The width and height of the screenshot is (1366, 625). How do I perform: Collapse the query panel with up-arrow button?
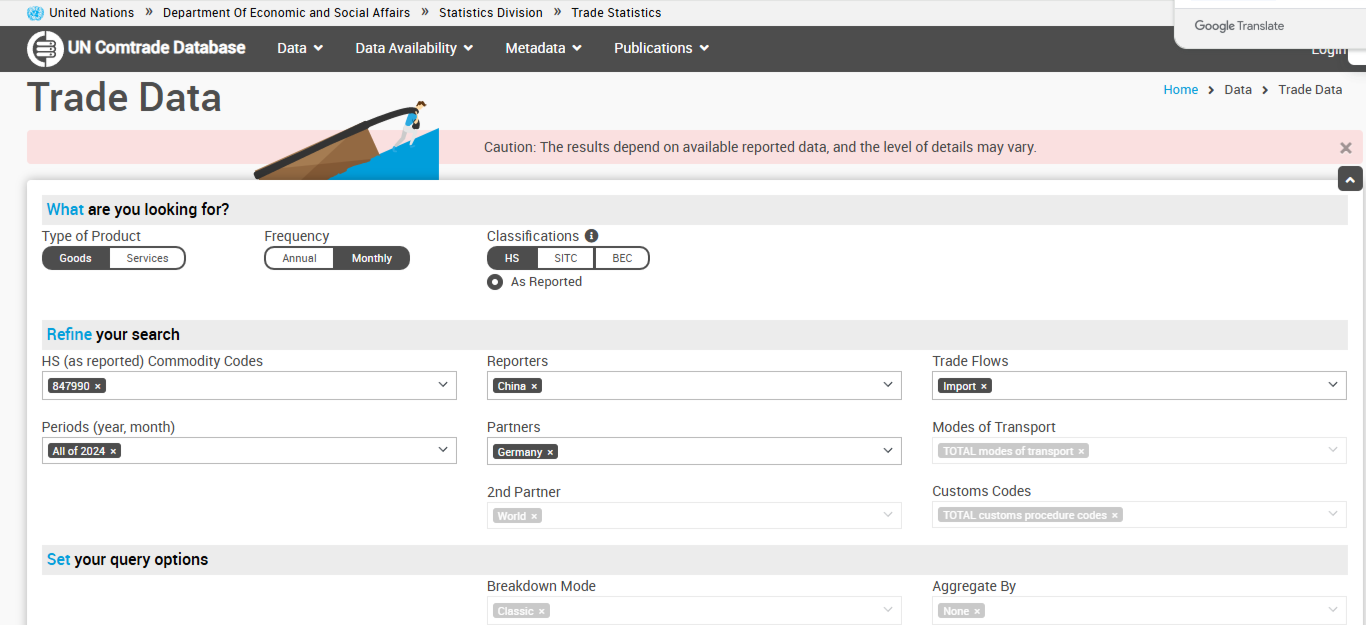tap(1350, 179)
